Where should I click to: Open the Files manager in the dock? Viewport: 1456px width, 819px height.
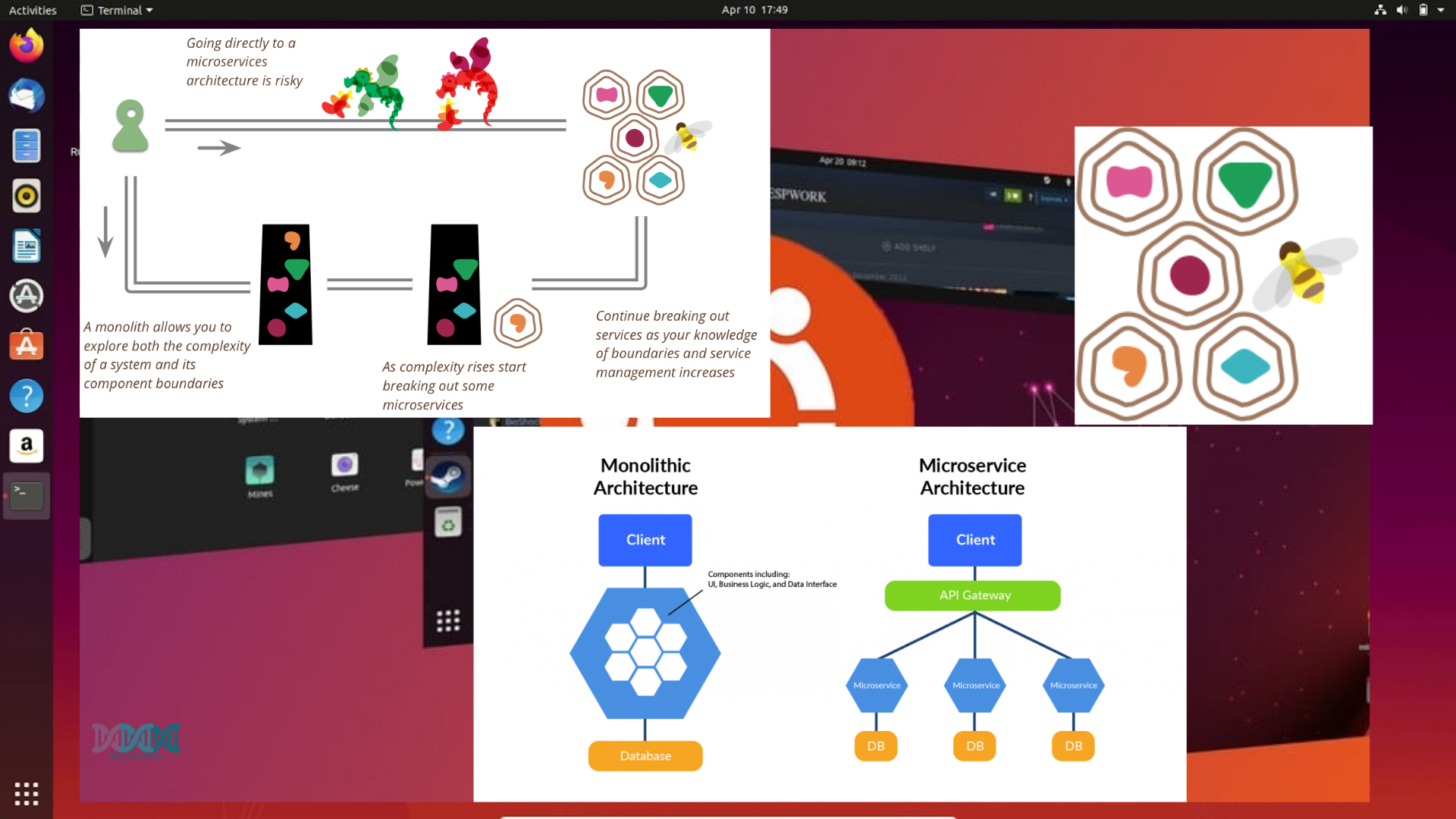tap(27, 146)
